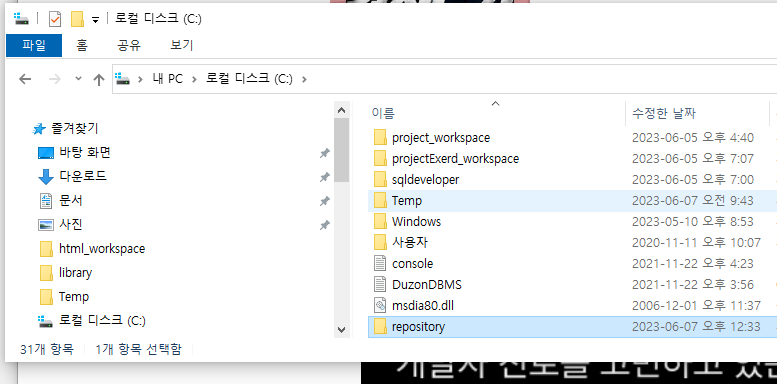
Task: Open the recent locations dropdown arrow
Action: click(78, 78)
